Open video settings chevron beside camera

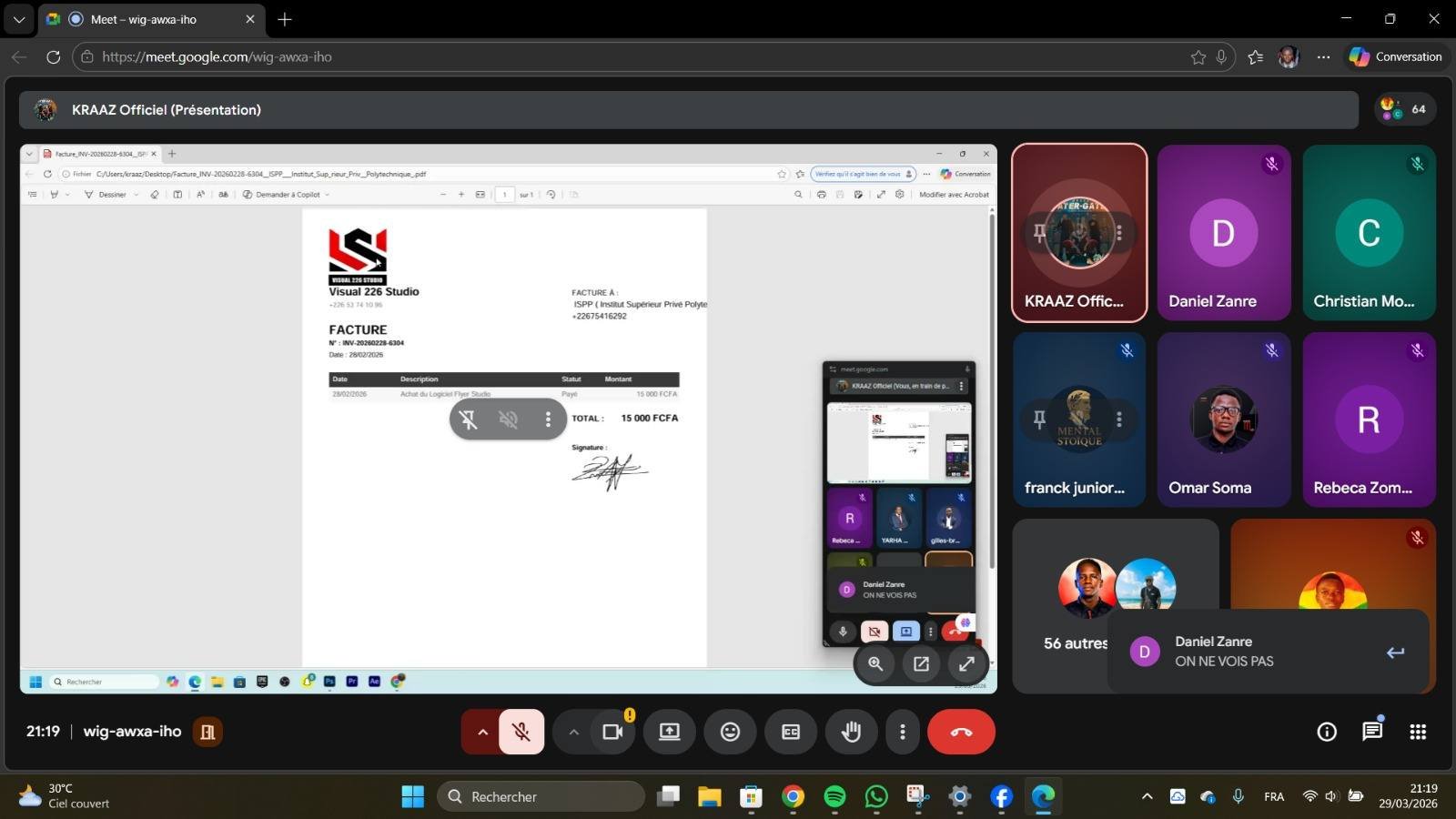(x=573, y=732)
